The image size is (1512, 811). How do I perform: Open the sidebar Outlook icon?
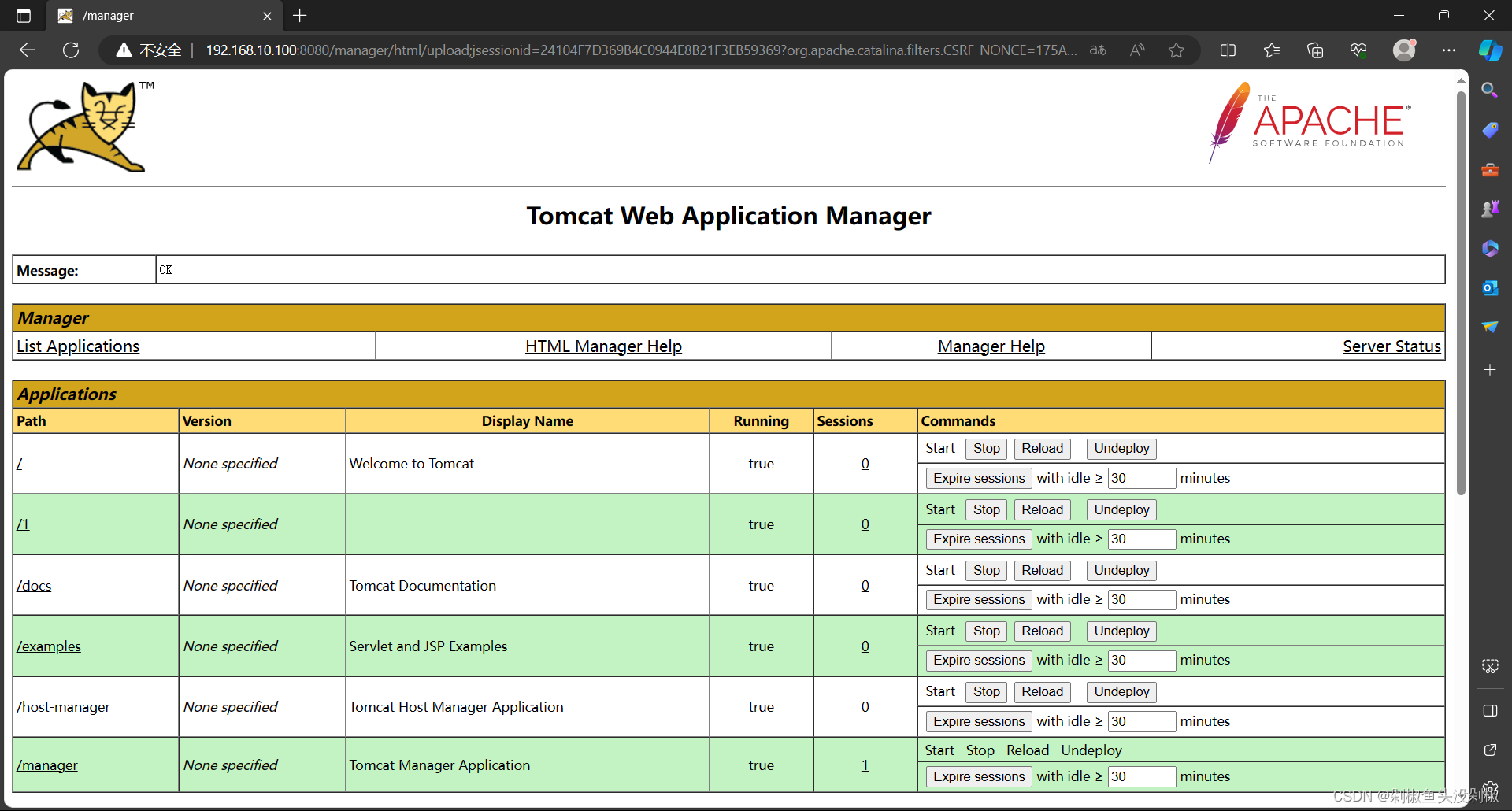coord(1490,287)
